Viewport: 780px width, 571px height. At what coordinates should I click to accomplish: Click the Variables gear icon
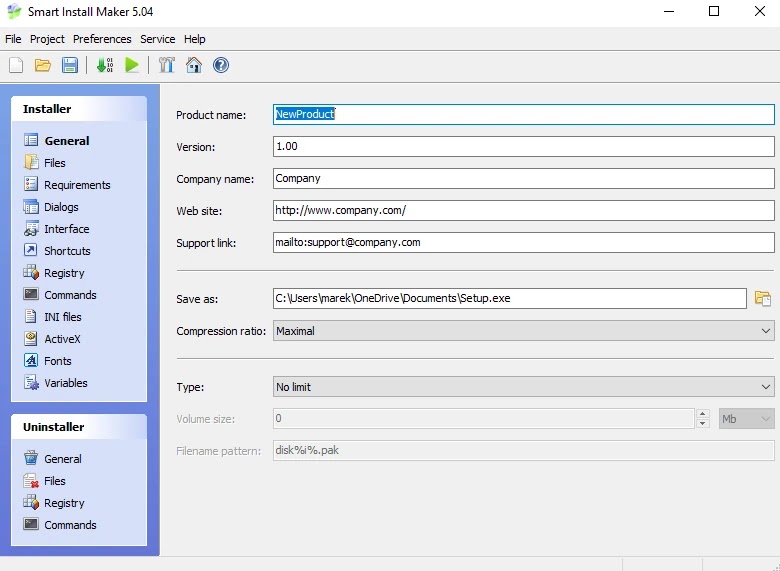[x=31, y=382]
